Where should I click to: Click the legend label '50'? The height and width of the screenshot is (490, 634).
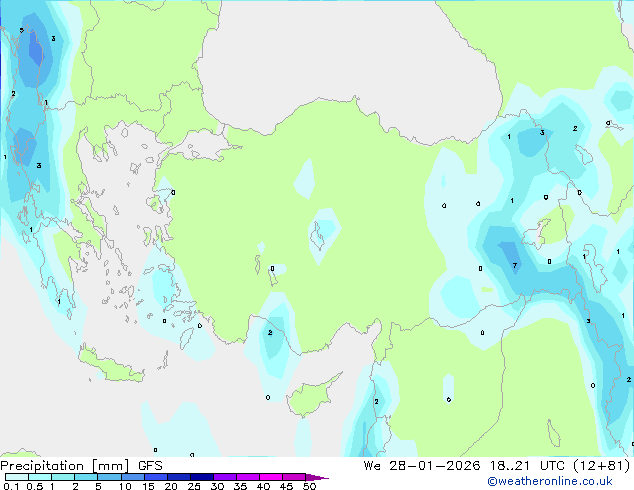(310, 486)
